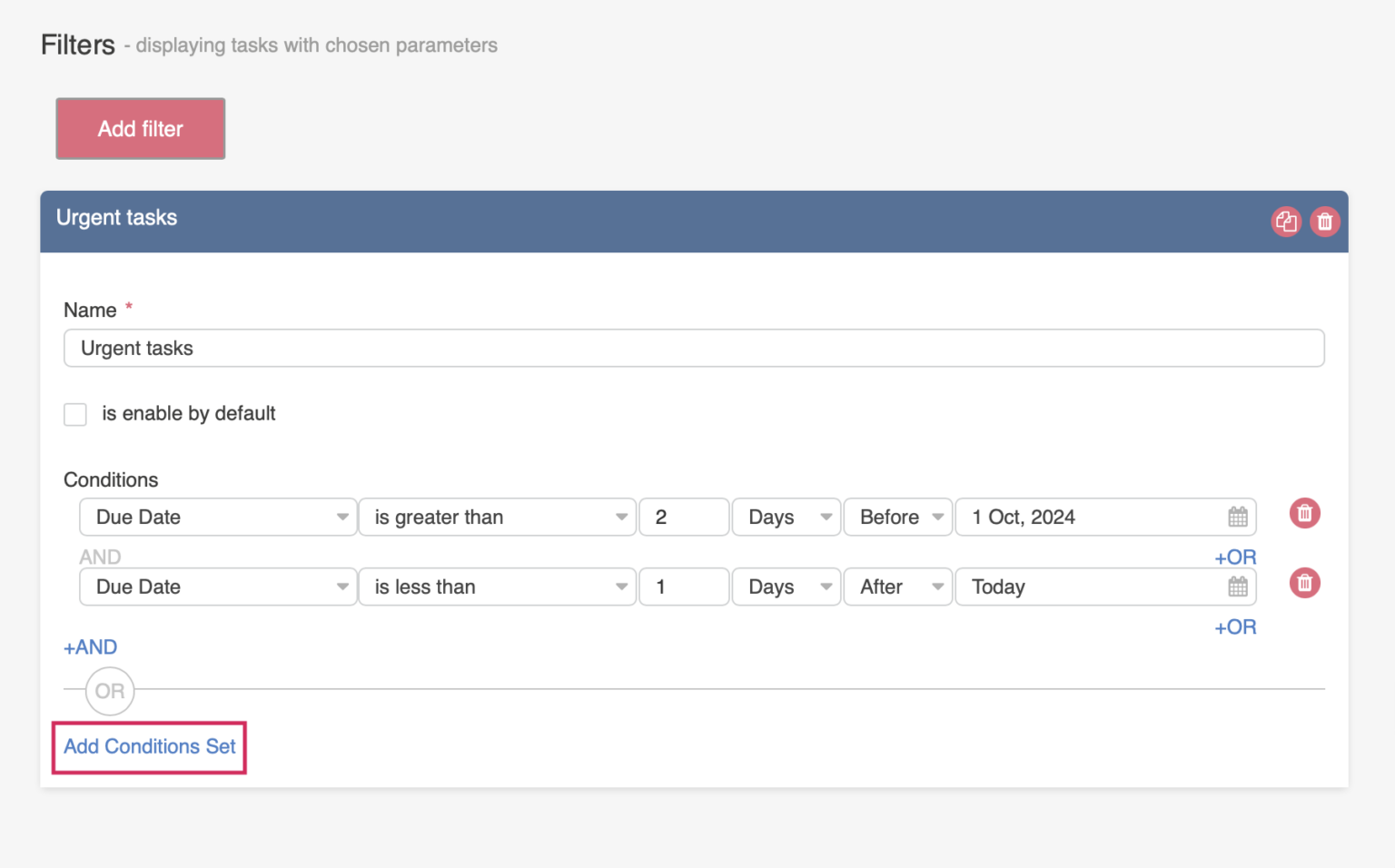
Task: Click the duplicate filter icon in the header
Action: coord(1286,222)
